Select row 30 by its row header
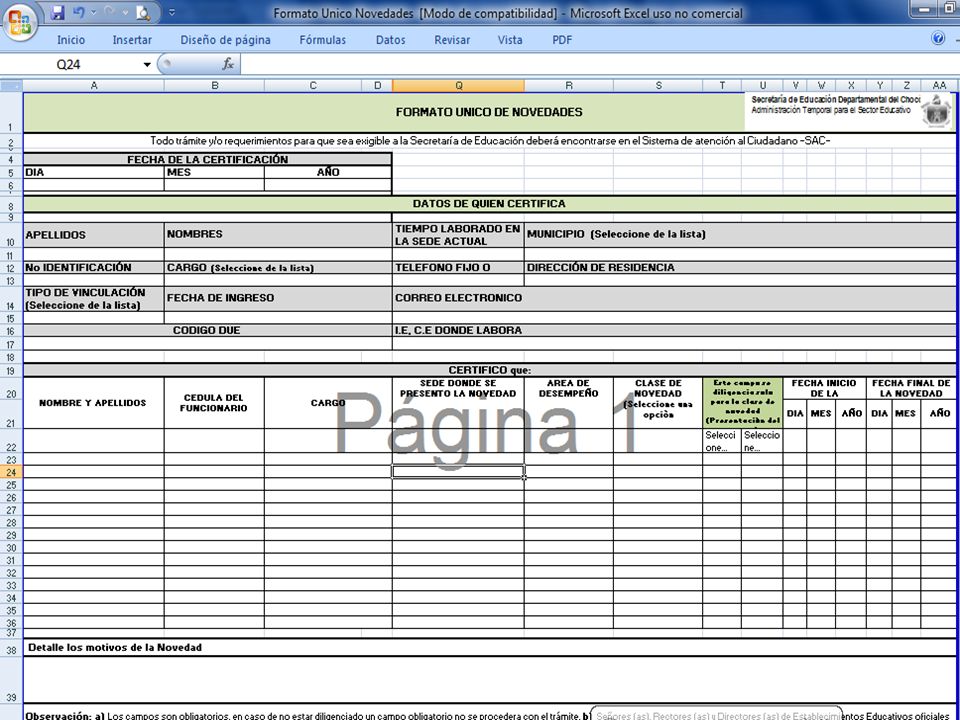The width and height of the screenshot is (960, 720). (x=11, y=548)
